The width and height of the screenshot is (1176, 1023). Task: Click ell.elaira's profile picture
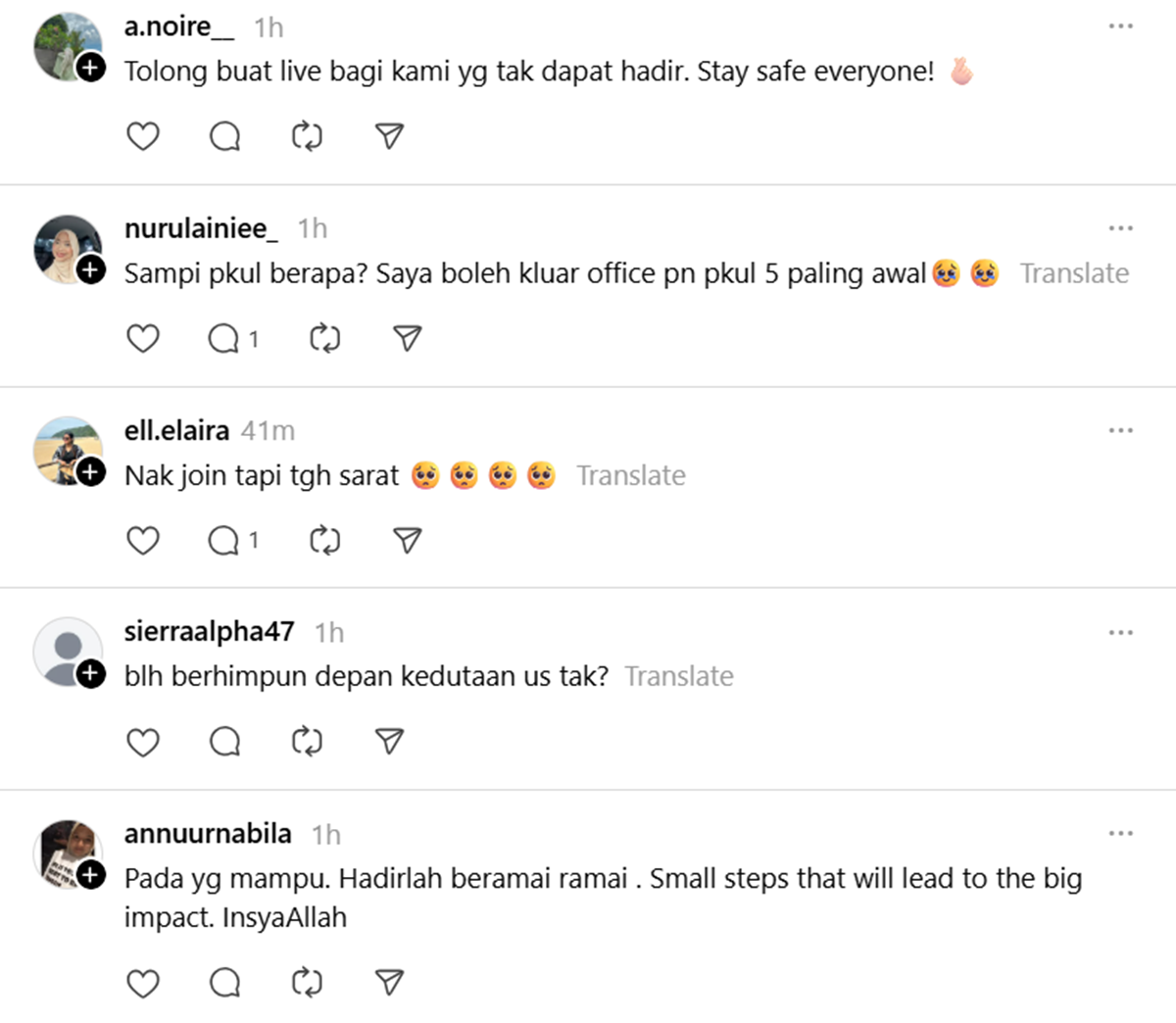(66, 450)
